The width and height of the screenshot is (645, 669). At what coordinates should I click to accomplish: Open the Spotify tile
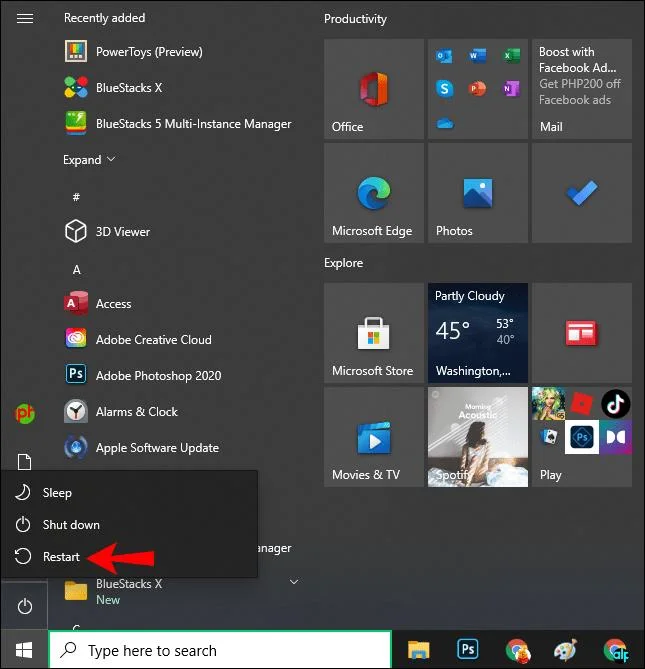[478, 437]
